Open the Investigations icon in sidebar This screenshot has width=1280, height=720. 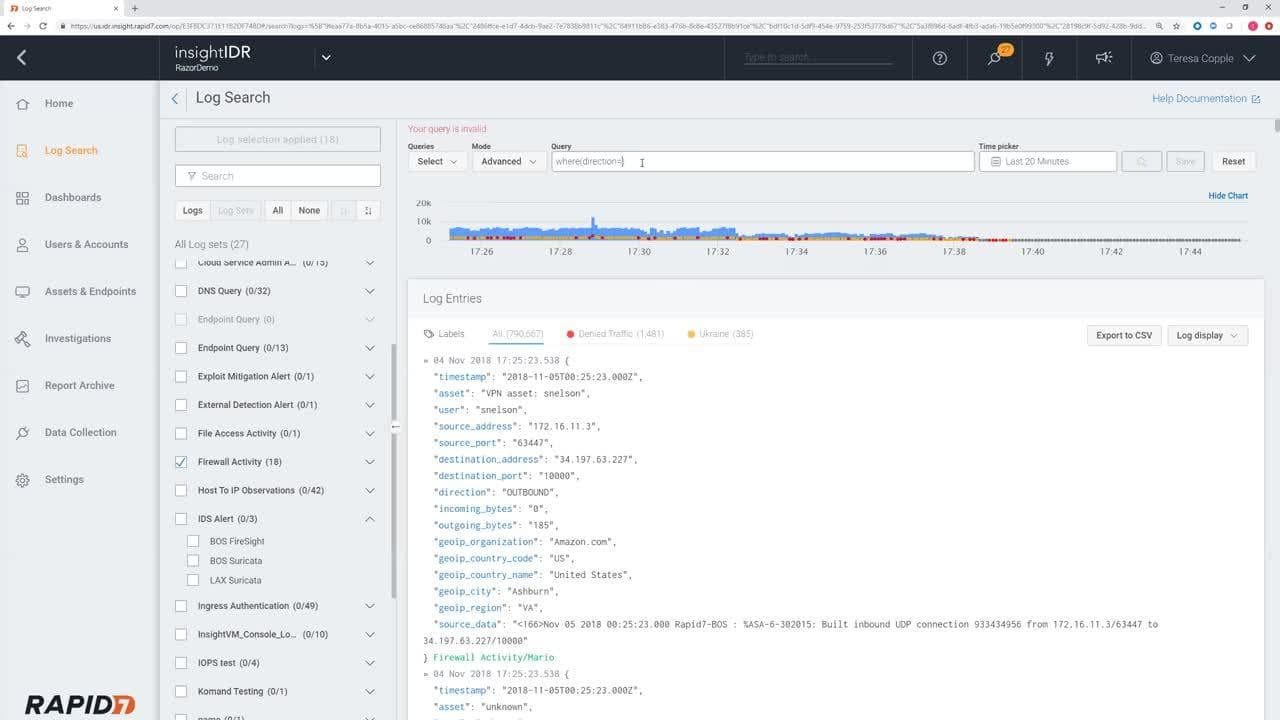point(22,338)
